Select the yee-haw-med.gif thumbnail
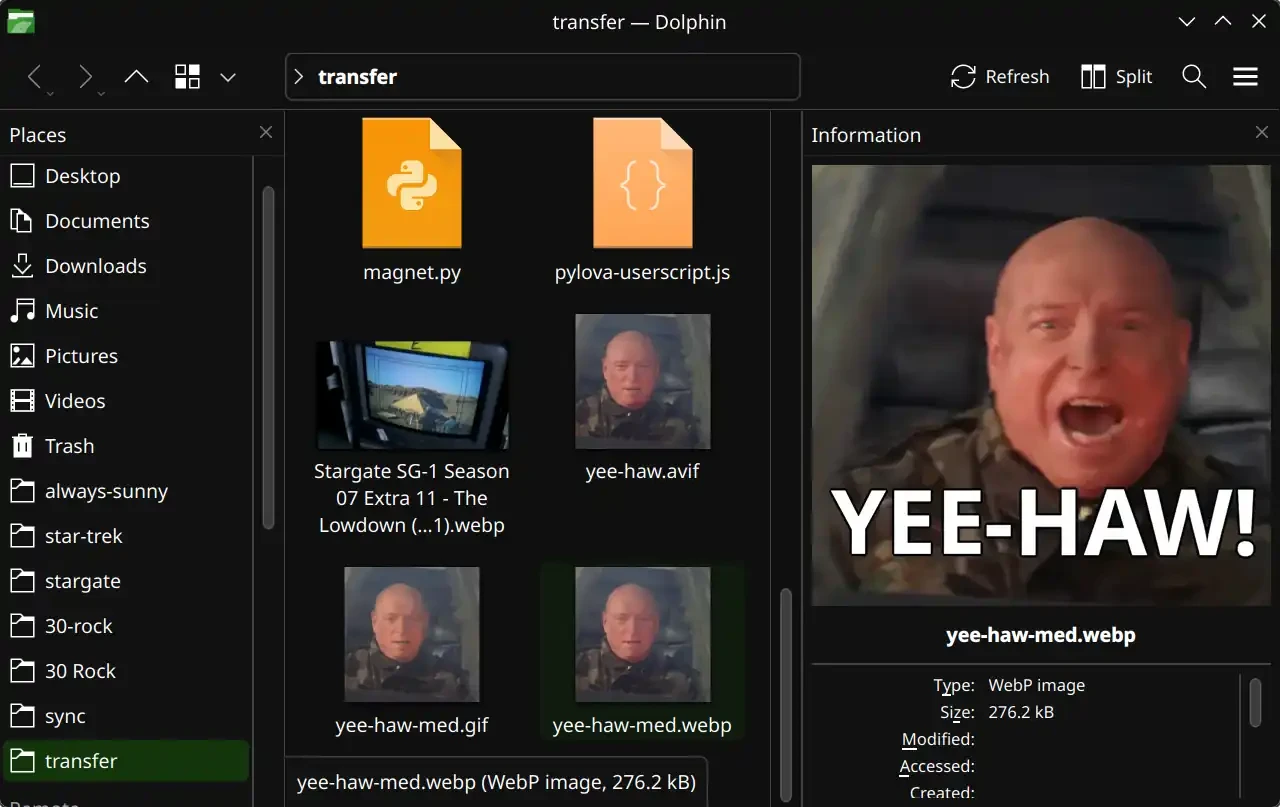Screen dimensions: 1280x807 tap(412, 634)
